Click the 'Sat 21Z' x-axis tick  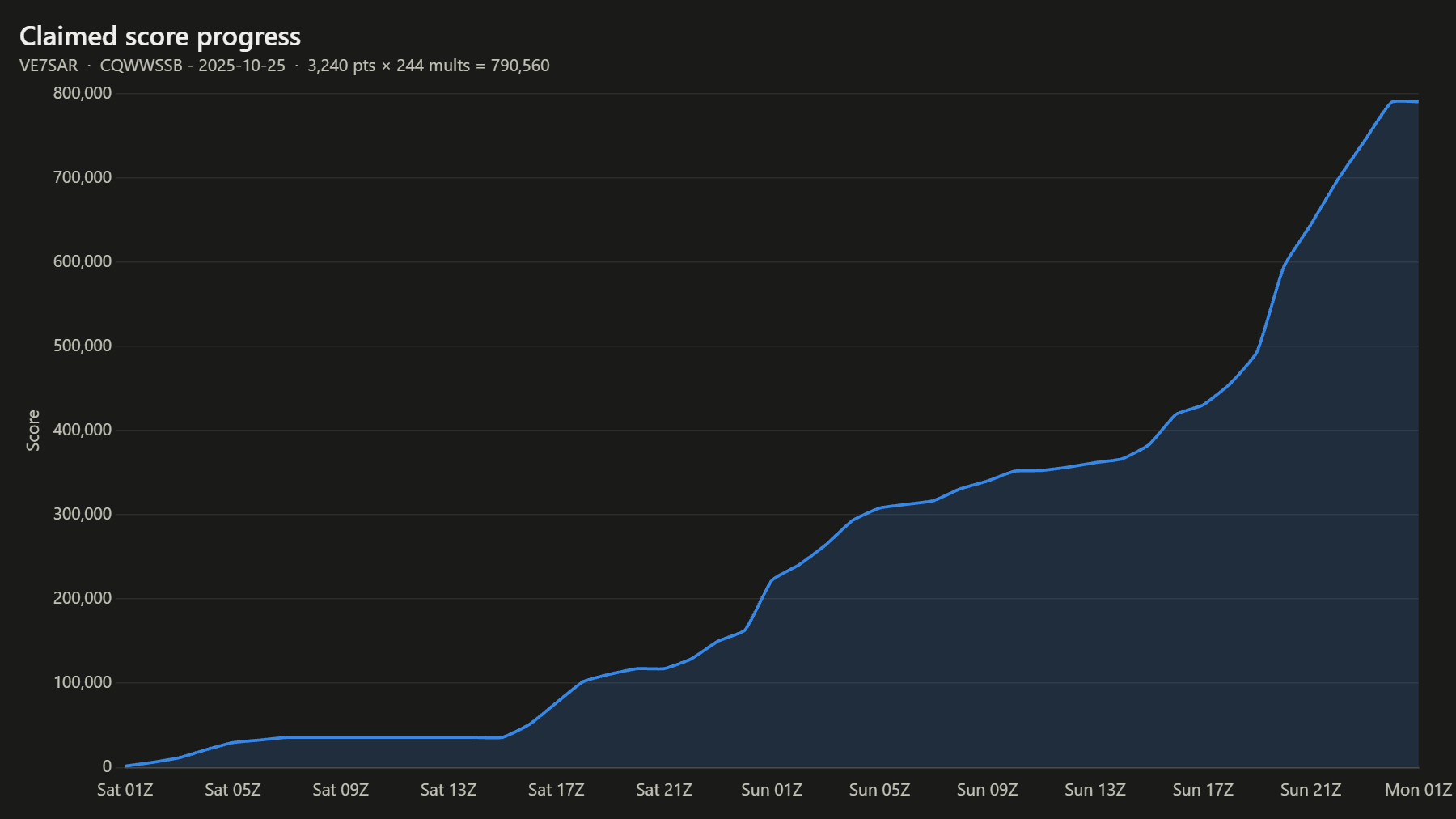click(x=664, y=790)
